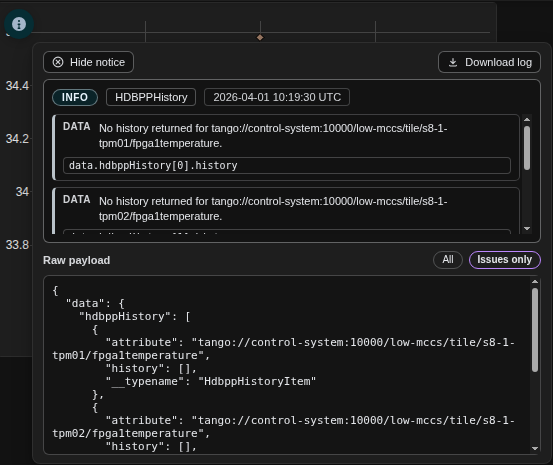
Task: Click the raw payload scrollbar up arrow
Action: (535, 282)
